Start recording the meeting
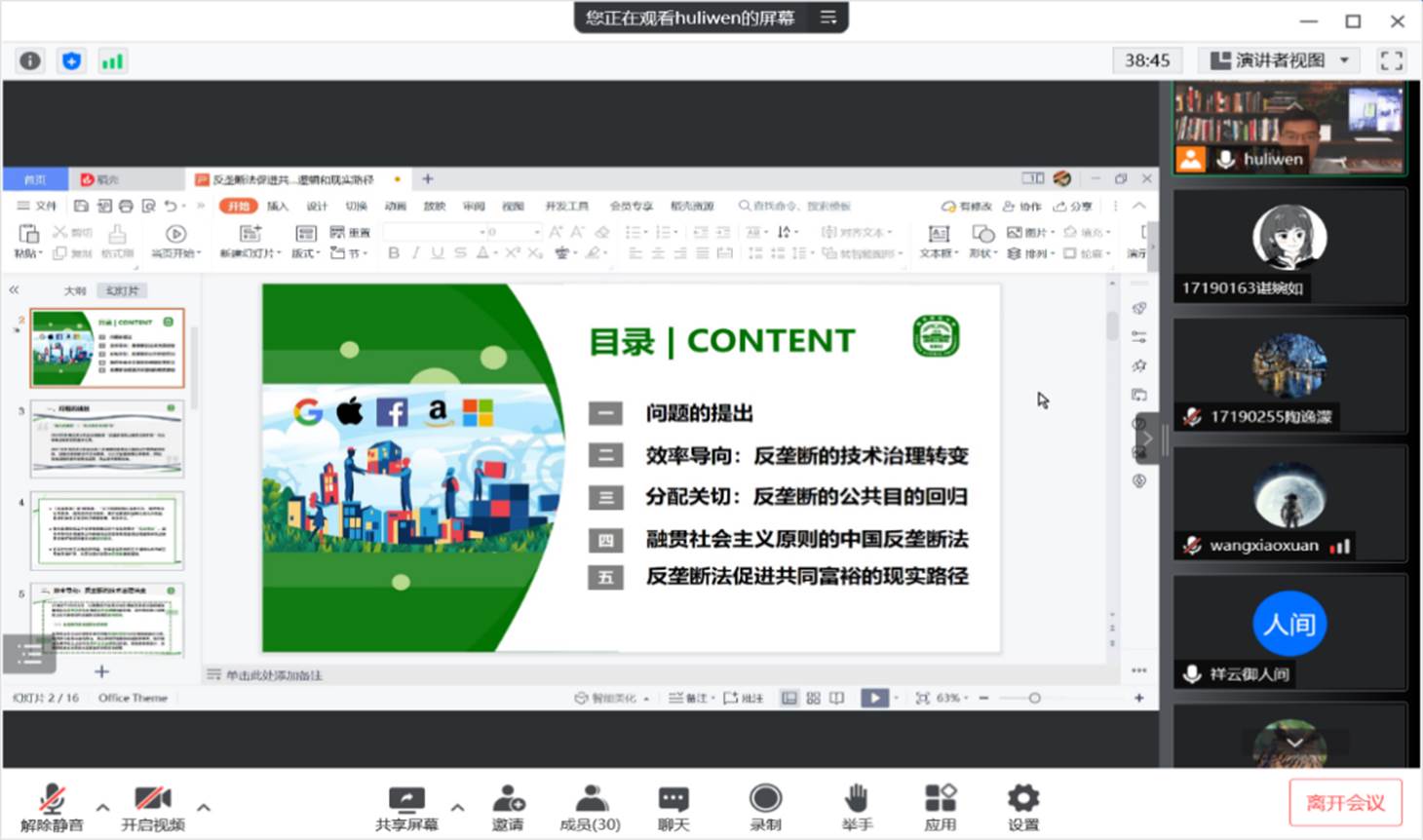The image size is (1423, 840). coord(765,807)
